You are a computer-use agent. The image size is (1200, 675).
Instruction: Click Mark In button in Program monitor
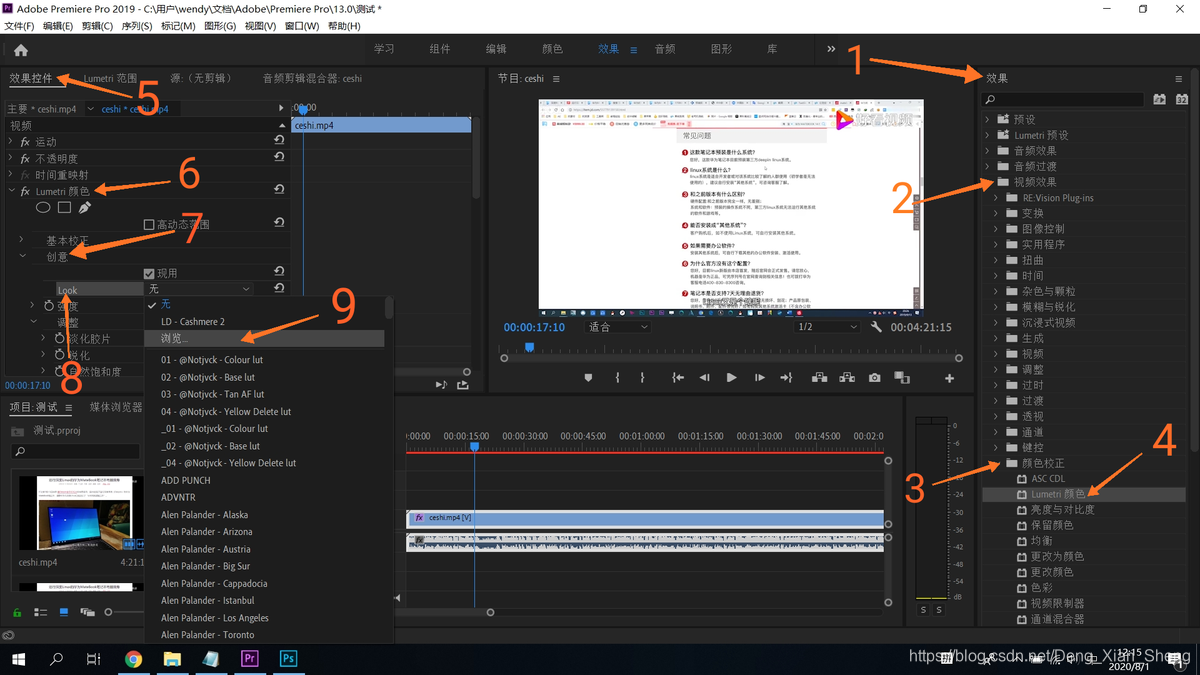tap(617, 378)
